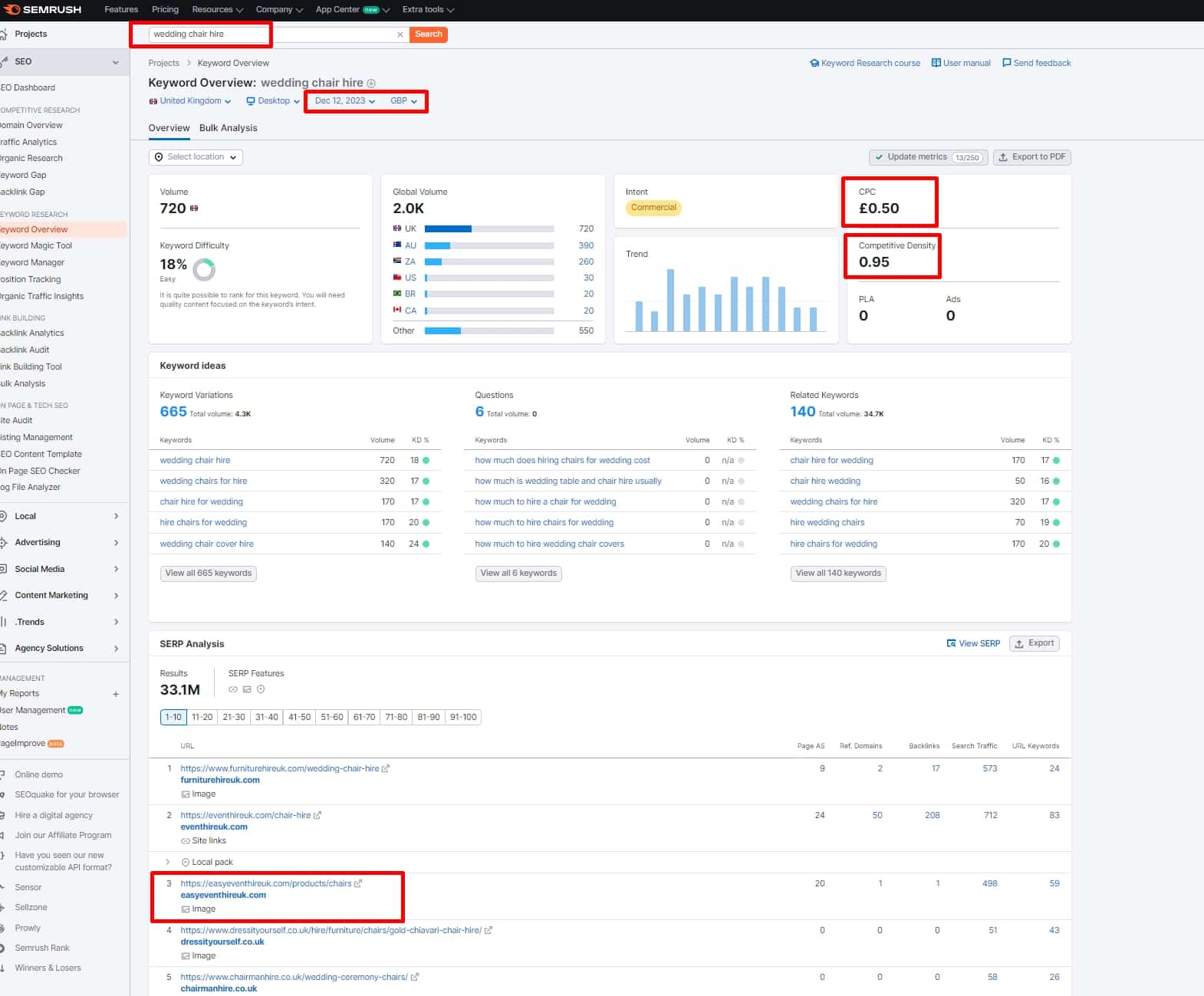Open the Desktop device dropdown
This screenshot has height=996, width=1204.
273,101
